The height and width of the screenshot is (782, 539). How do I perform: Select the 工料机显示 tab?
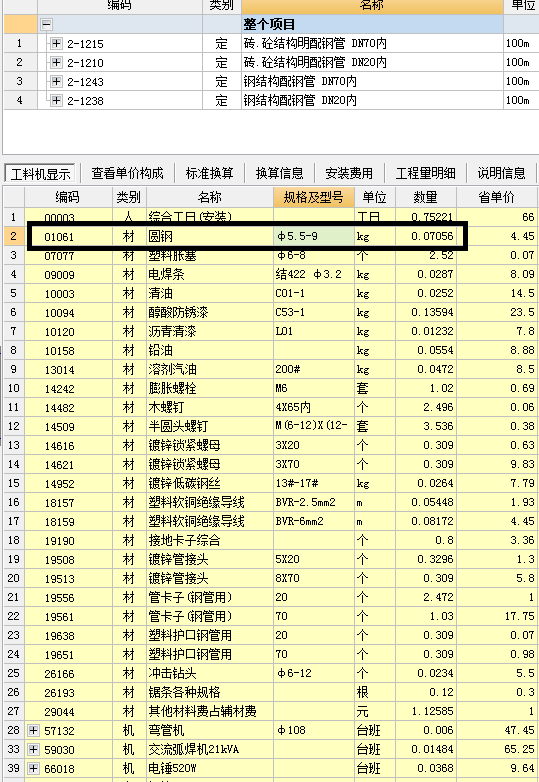click(40, 174)
